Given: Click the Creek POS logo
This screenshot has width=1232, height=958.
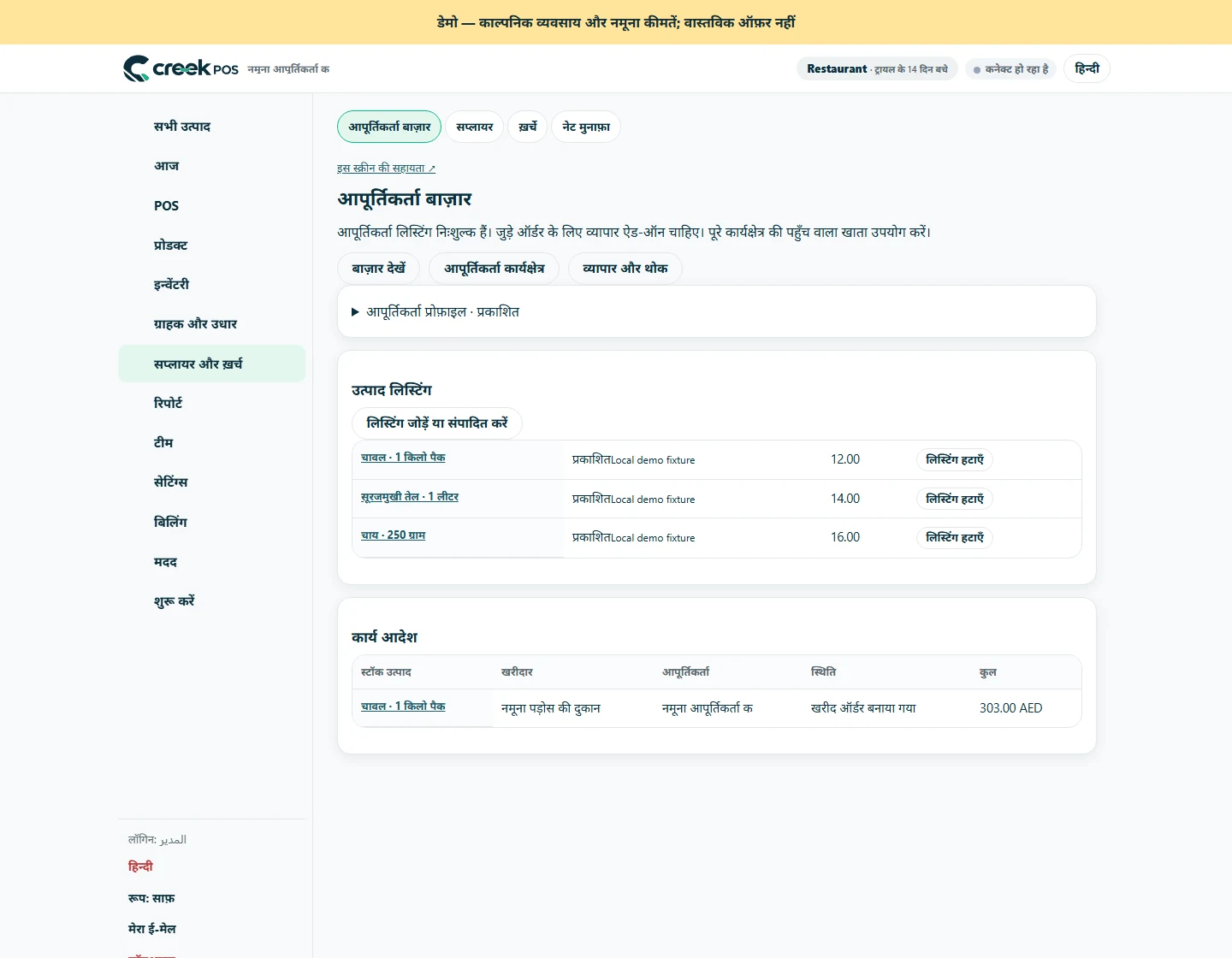Looking at the screenshot, I should tap(181, 68).
